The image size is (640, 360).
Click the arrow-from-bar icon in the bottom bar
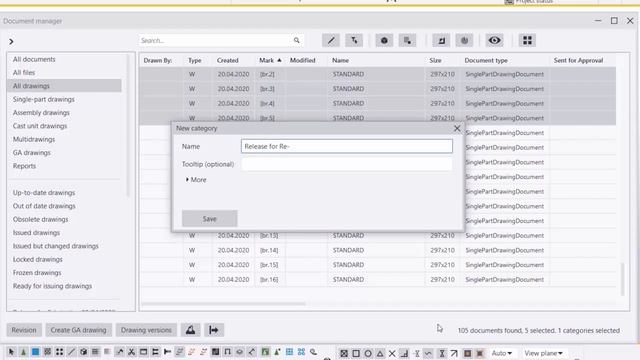214,330
